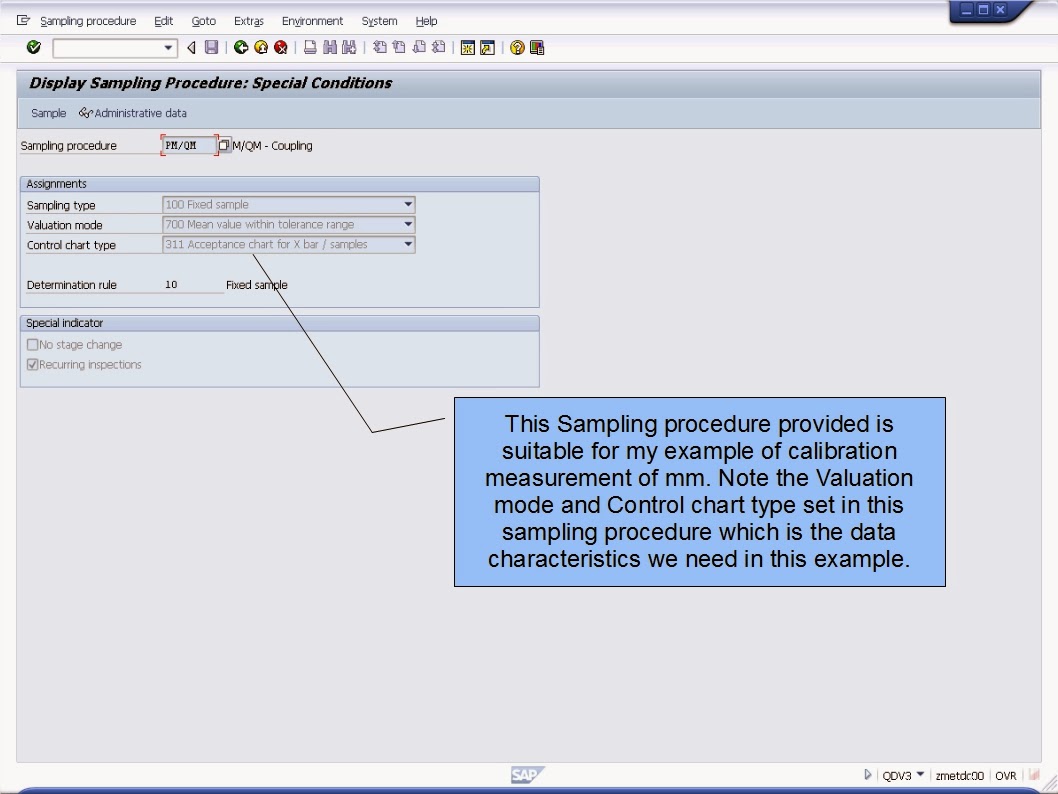
Task: Open the Control chart type dropdown
Action: [x=408, y=244]
